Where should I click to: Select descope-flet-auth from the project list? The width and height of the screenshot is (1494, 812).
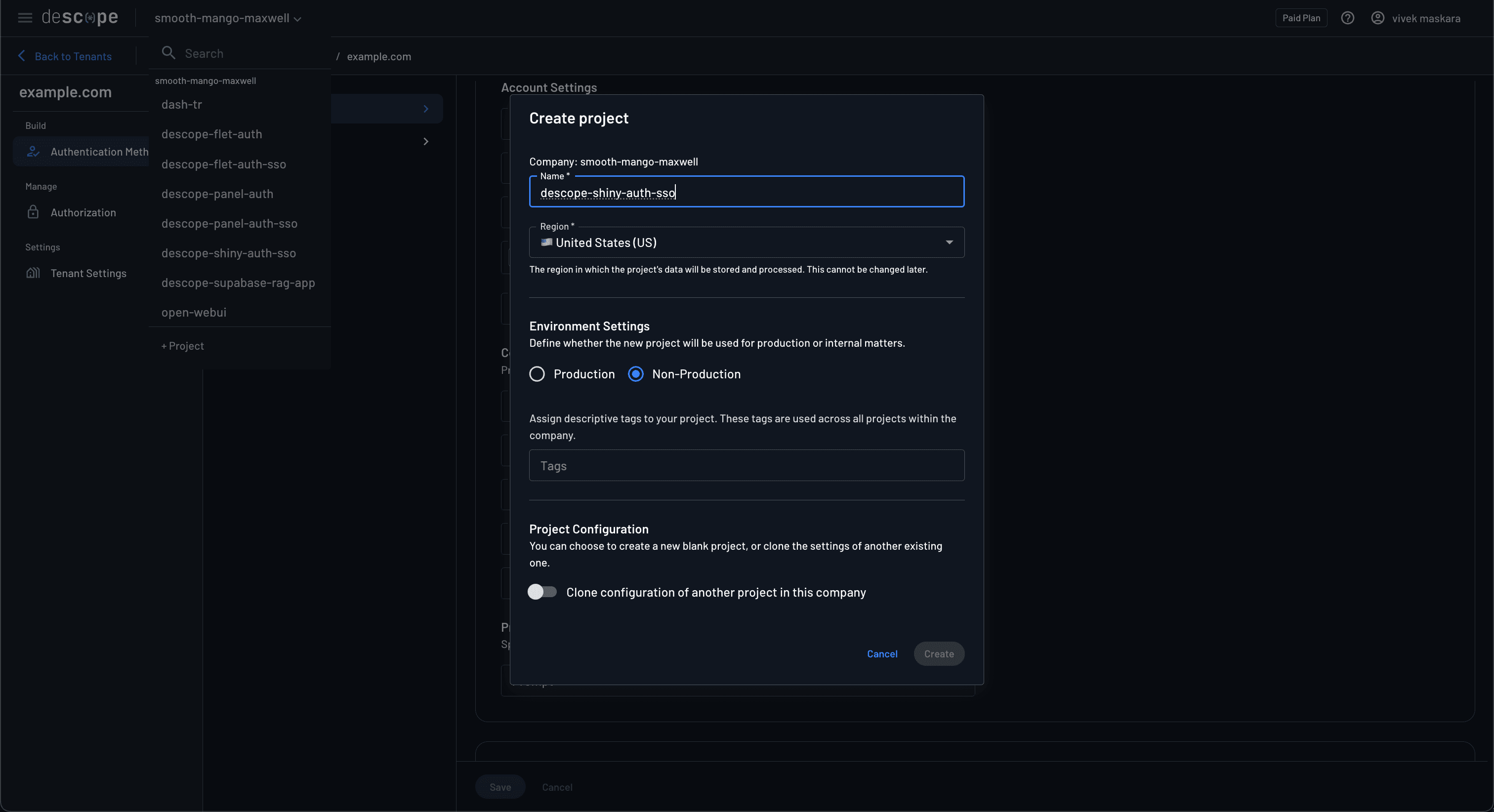[x=211, y=133]
